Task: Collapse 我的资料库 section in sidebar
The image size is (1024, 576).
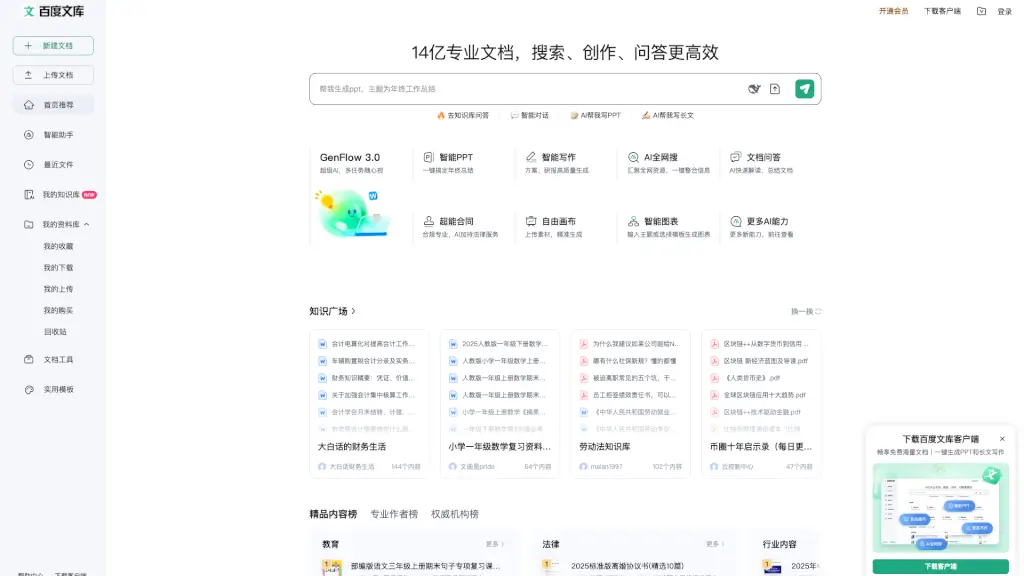Action: (87, 224)
